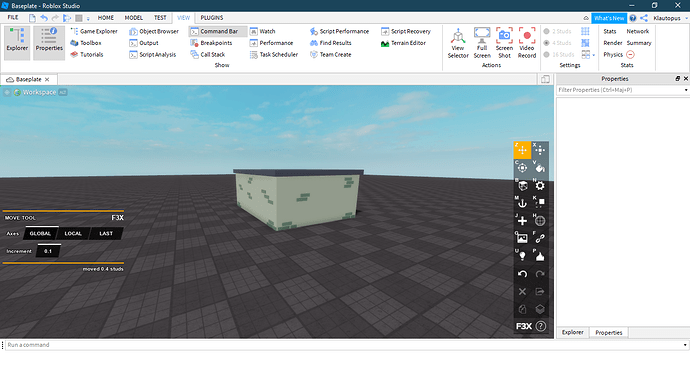
Task: Click the F3X export icon
Action: coord(540,291)
